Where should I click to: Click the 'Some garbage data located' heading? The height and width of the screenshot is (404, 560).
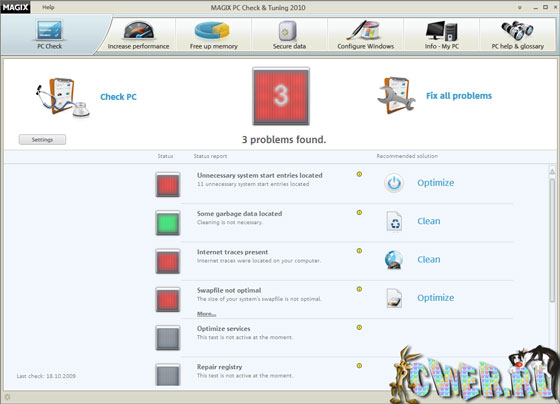(240, 214)
